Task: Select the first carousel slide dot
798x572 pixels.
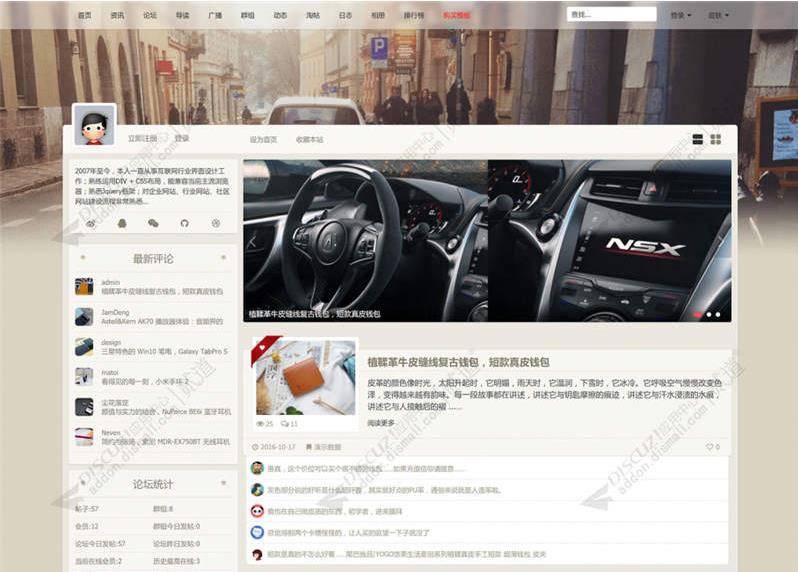Action: (698, 314)
